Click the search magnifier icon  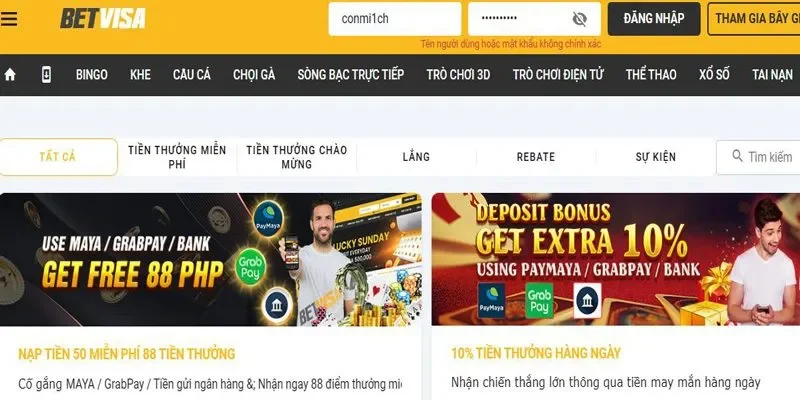click(737, 156)
